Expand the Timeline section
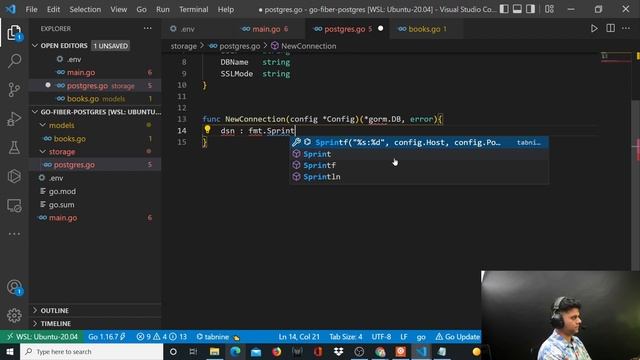Image resolution: width=640 pixels, height=360 pixels. pos(95,324)
